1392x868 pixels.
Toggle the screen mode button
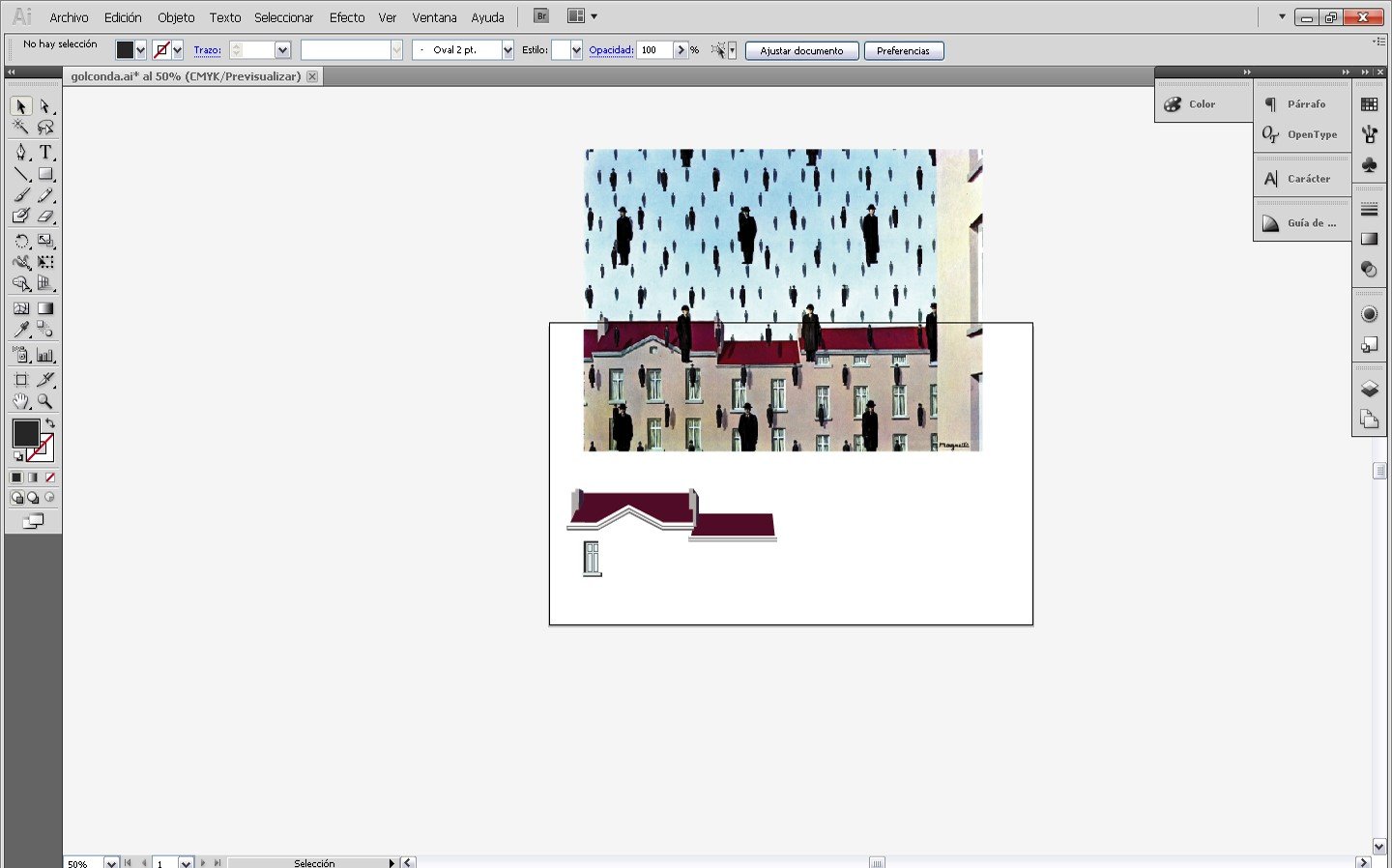coord(33,521)
